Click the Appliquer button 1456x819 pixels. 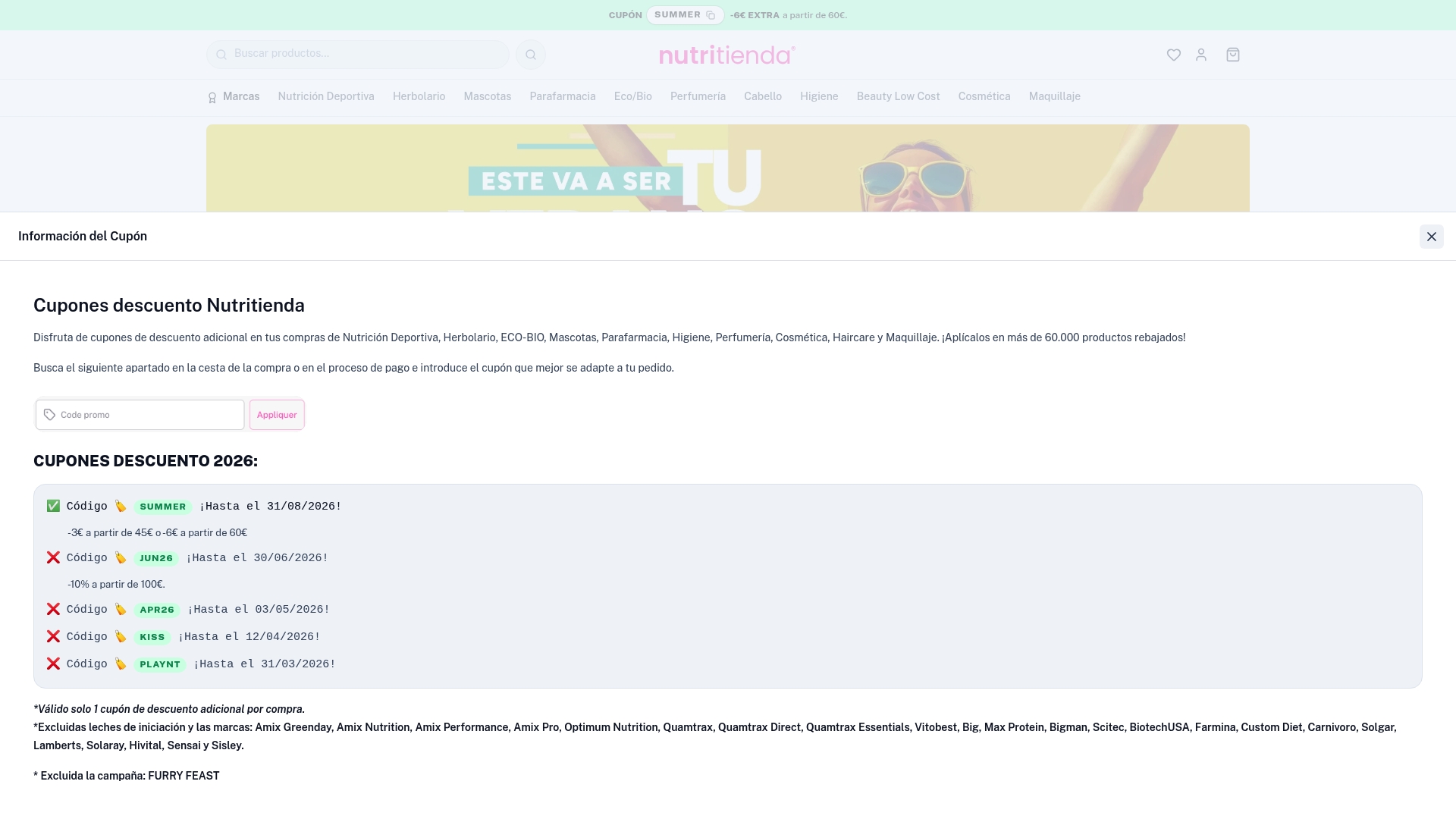coord(277,415)
